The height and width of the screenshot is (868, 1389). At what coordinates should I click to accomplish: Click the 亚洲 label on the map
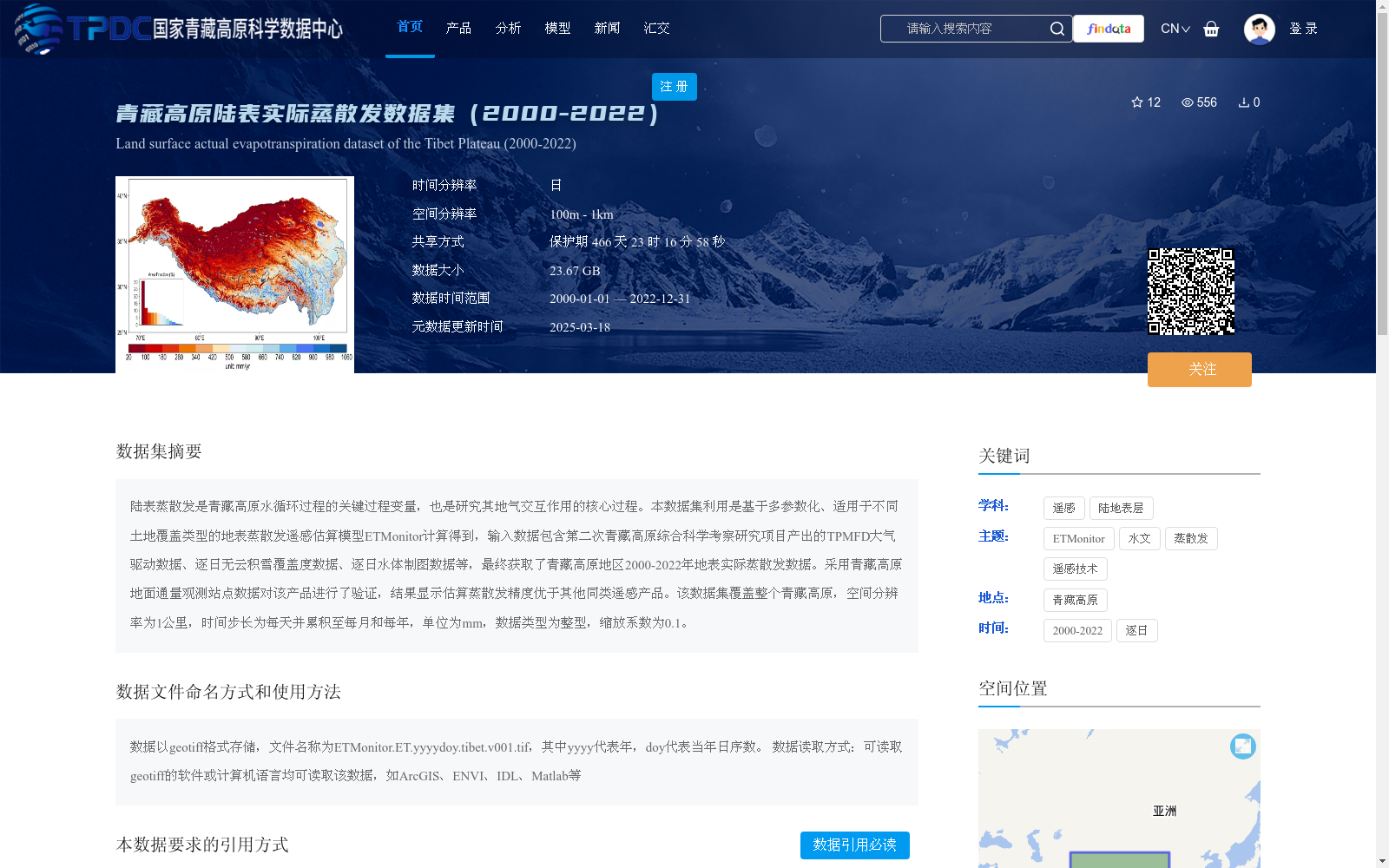tap(1164, 811)
